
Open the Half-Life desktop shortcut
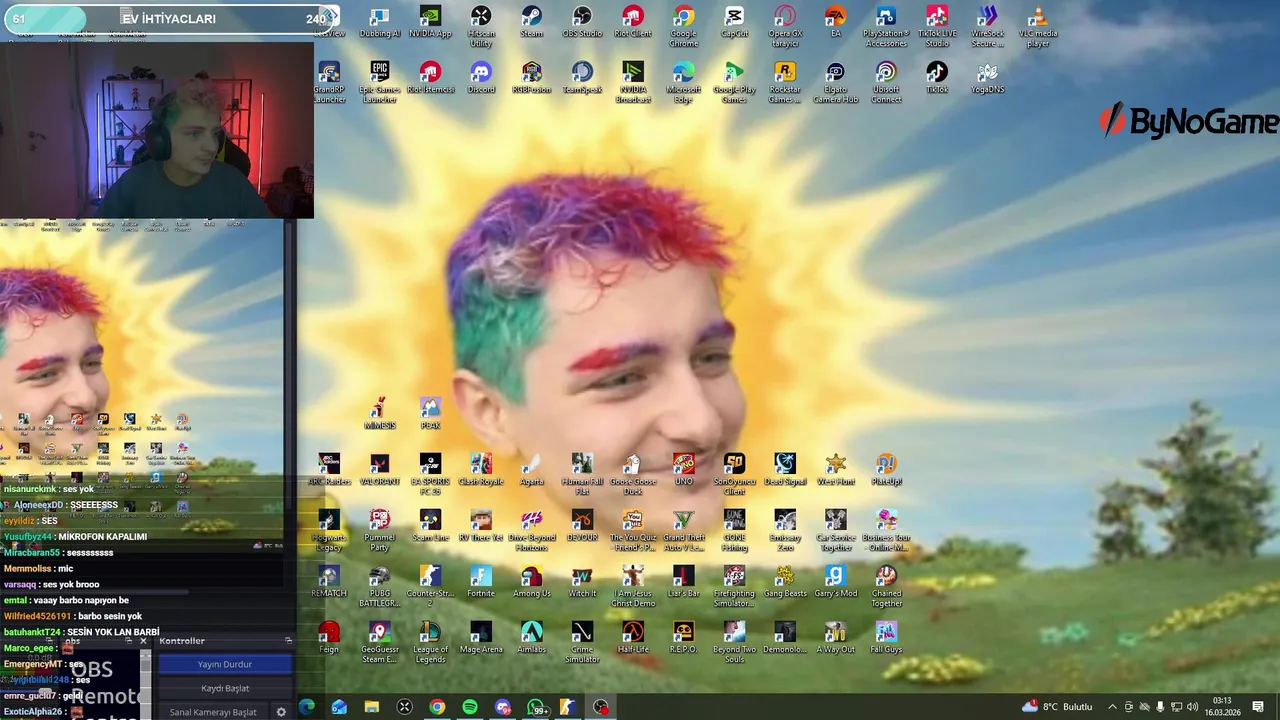(x=632, y=638)
